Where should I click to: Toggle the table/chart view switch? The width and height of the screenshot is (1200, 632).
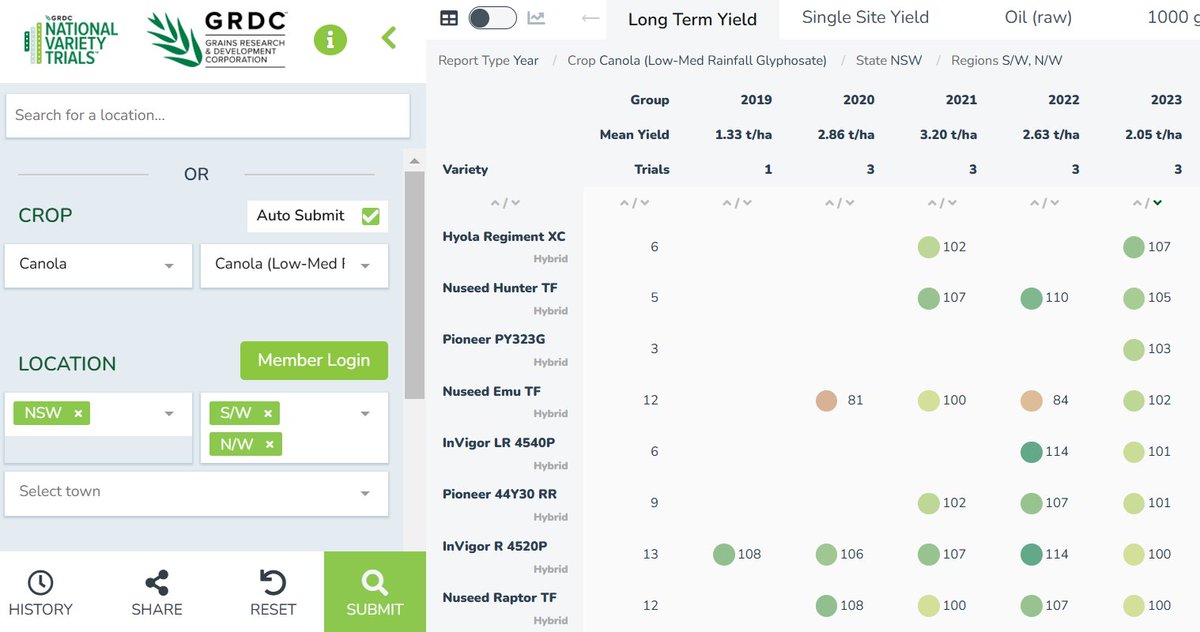tap(492, 17)
